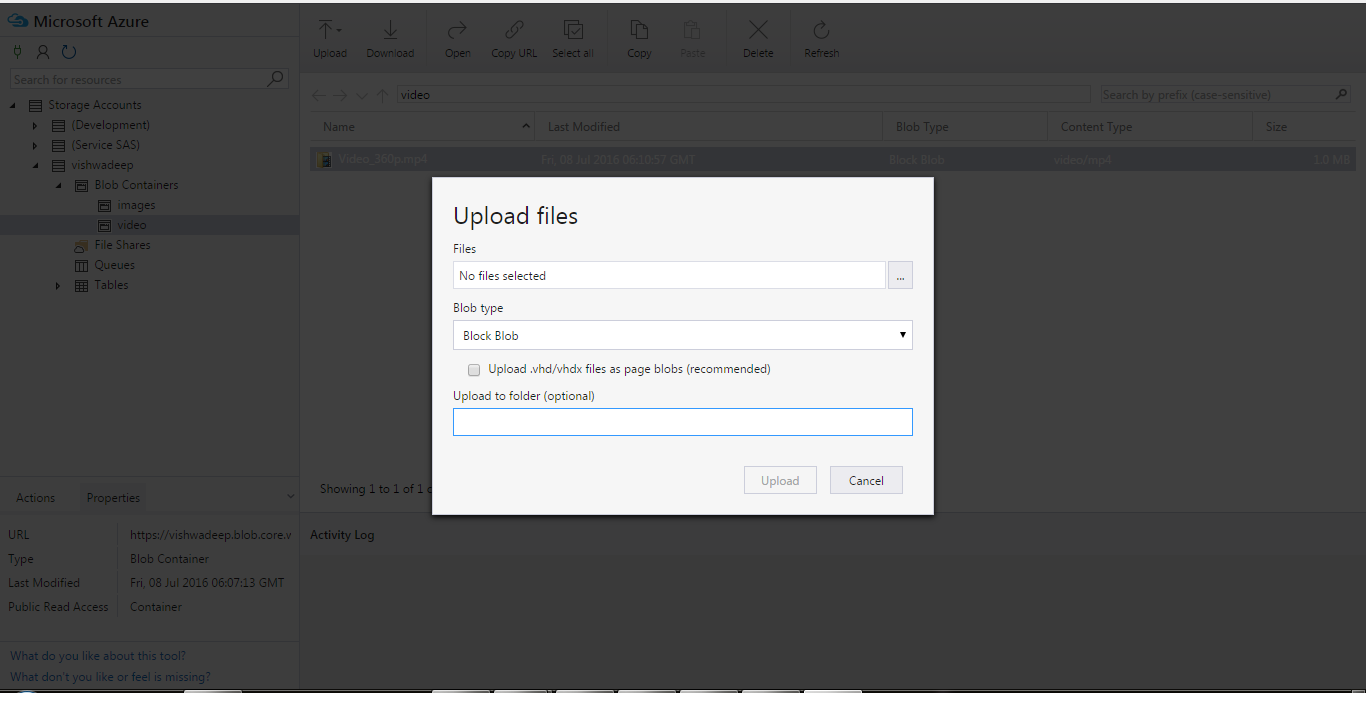Switch to the Actions tab
Viewport: 1366px width, 709px height.
(x=35, y=498)
